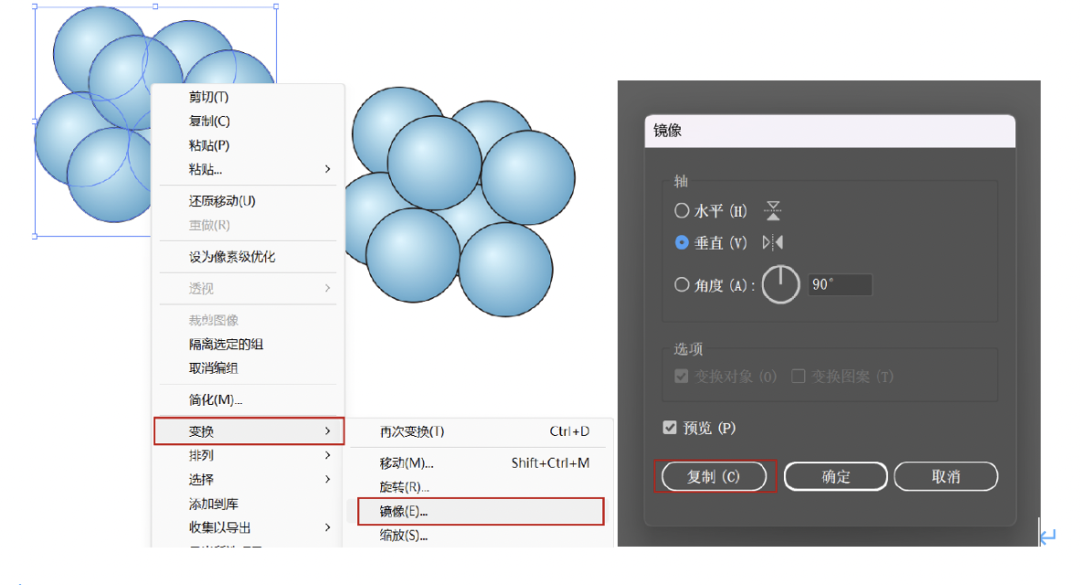Expand the 变换 chevron arrow
Image resolution: width=1080 pixels, height=585 pixels.
(327, 431)
